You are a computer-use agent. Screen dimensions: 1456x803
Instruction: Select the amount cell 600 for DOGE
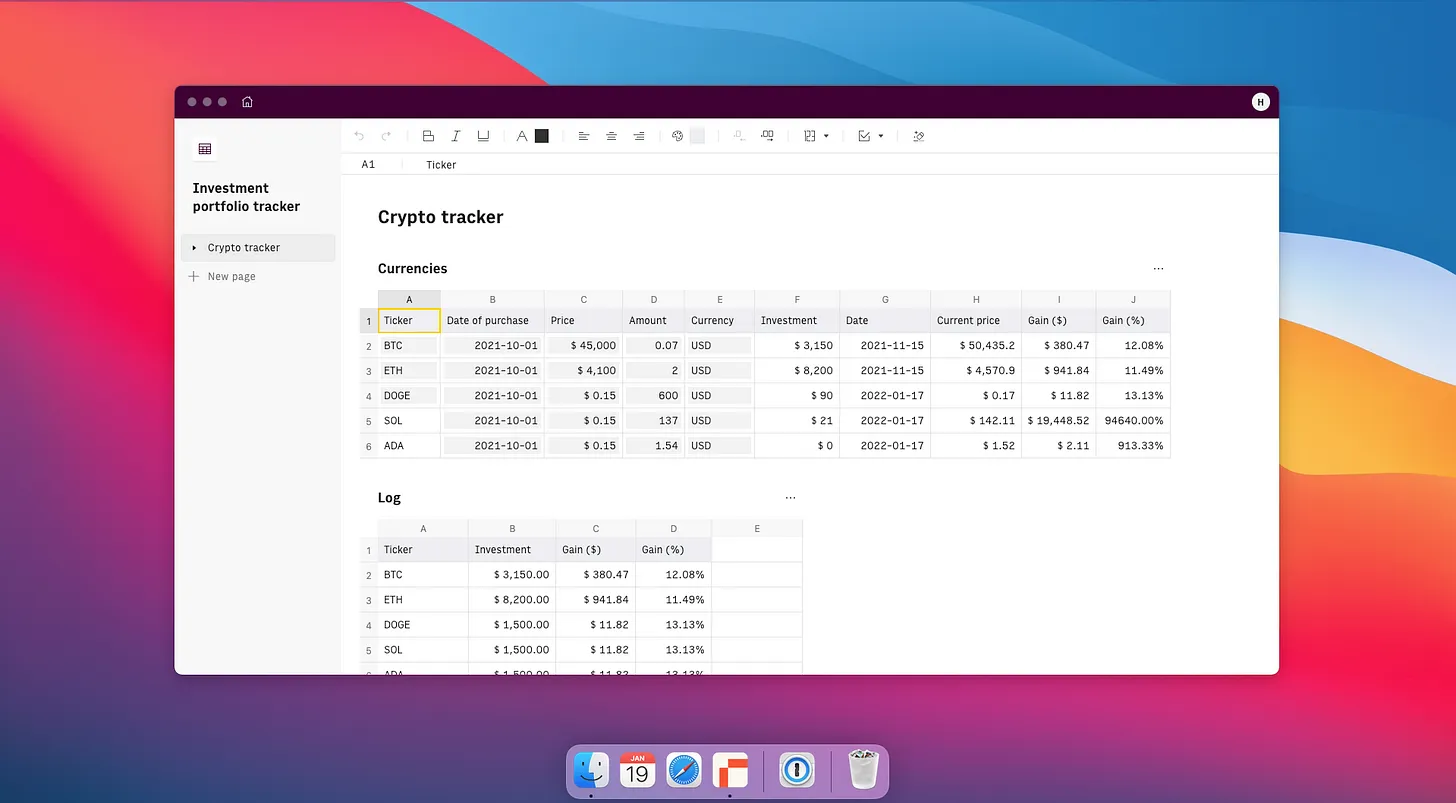pyautogui.click(x=654, y=396)
